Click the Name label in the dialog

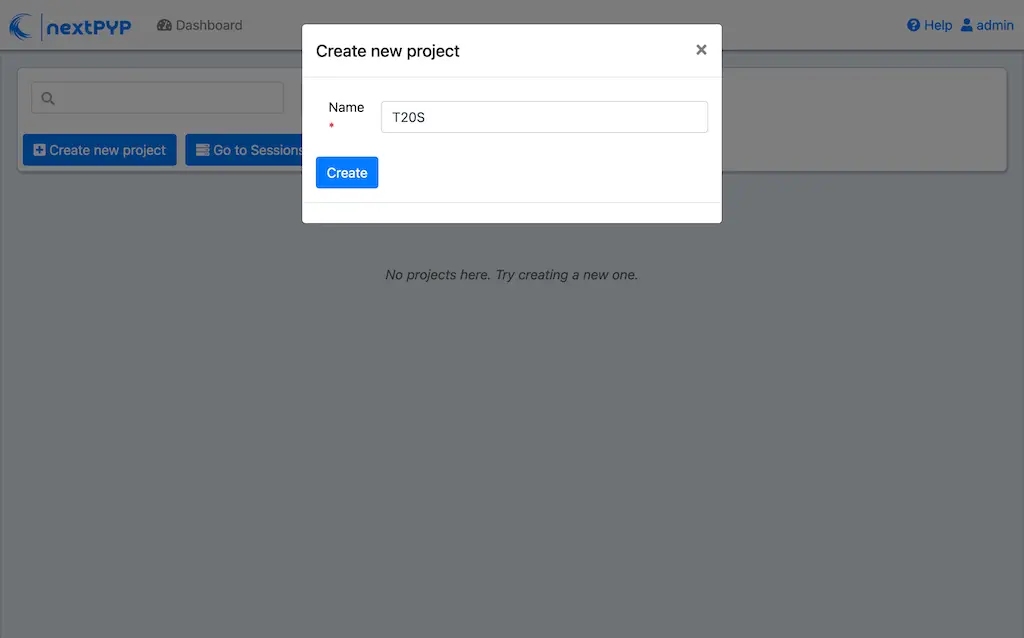(x=345, y=107)
